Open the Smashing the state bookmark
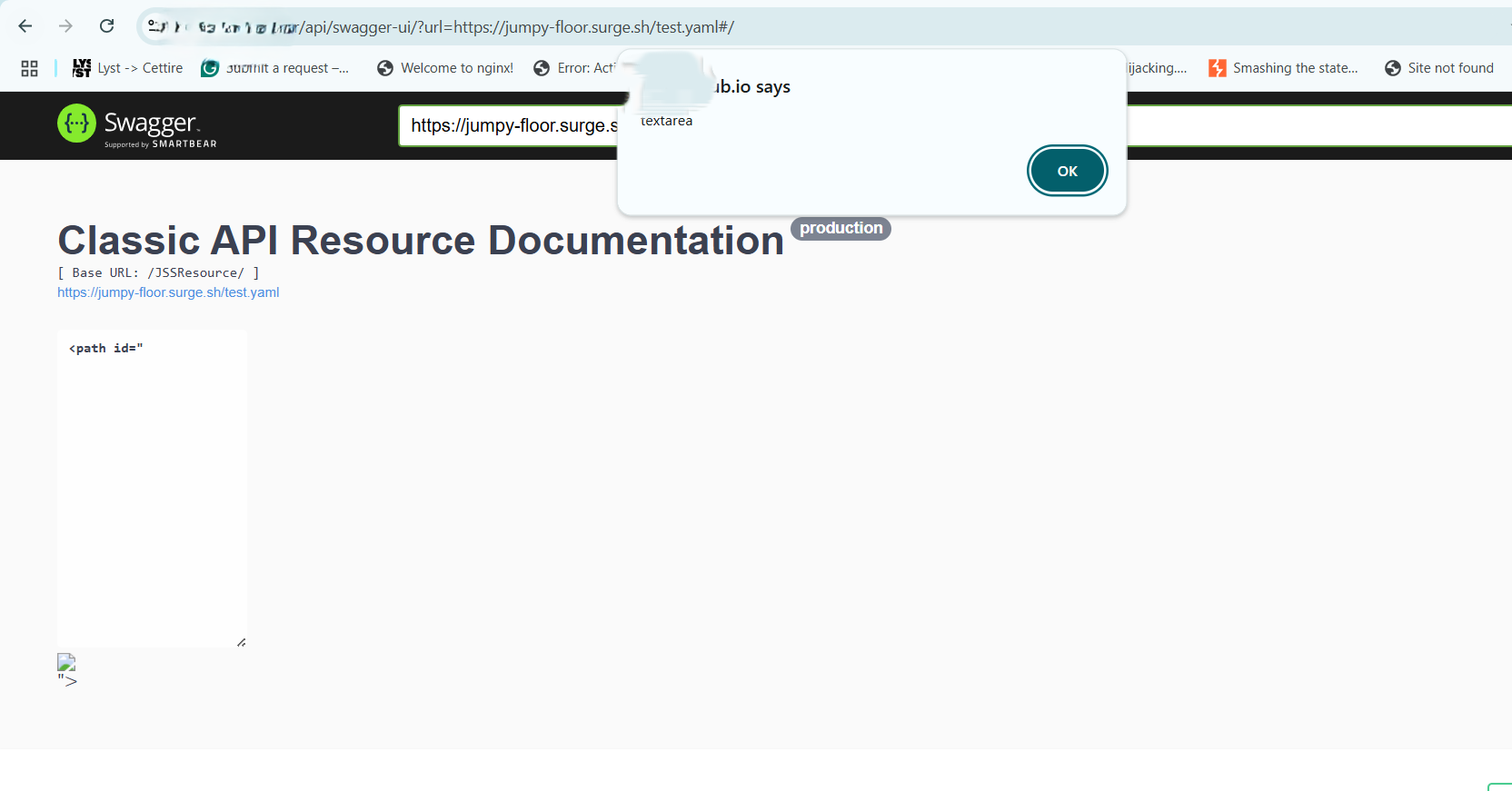Screen dimensions: 1512x791 pos(1283,68)
